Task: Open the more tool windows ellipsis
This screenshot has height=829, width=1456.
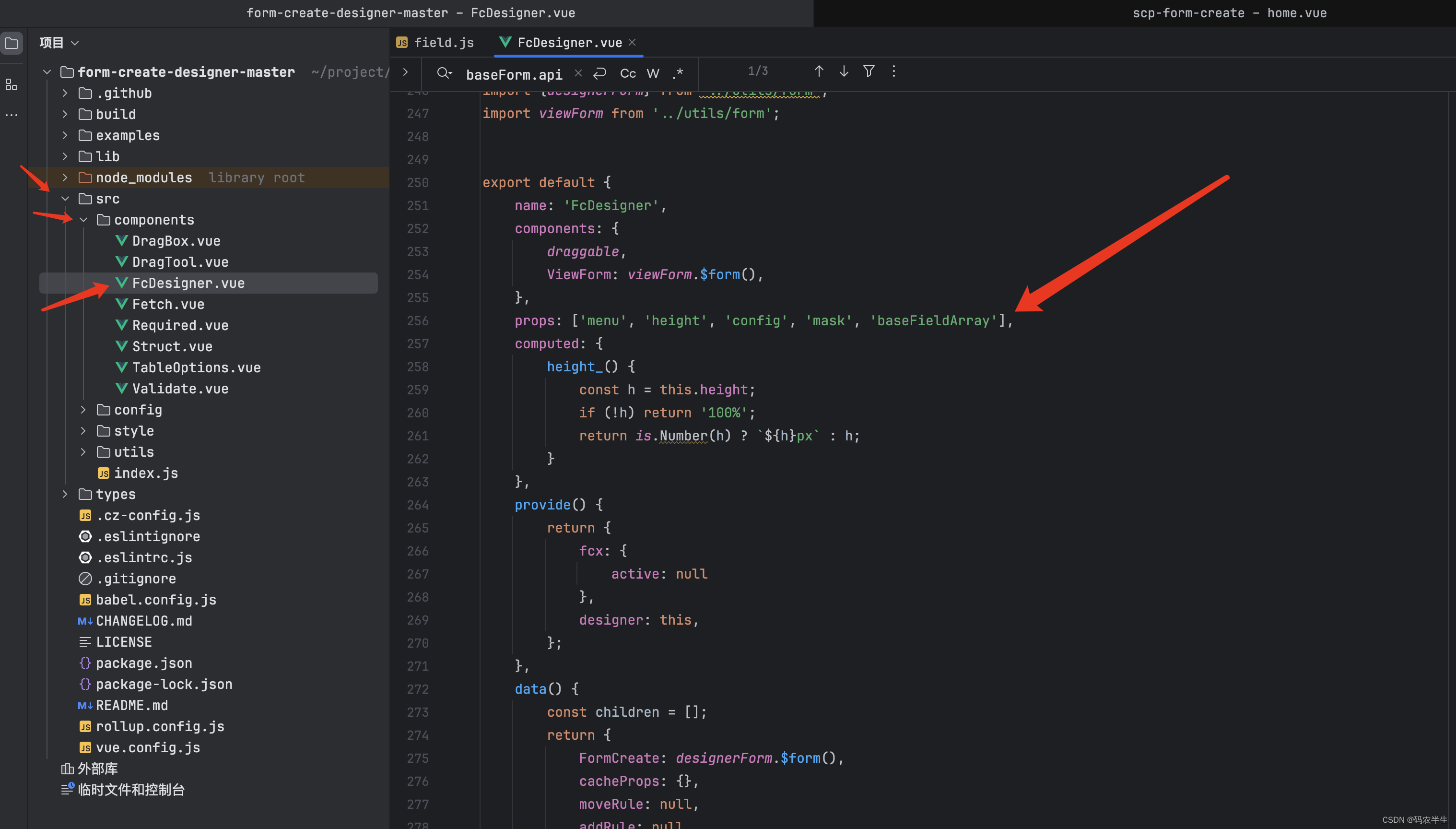Action: click(x=12, y=115)
